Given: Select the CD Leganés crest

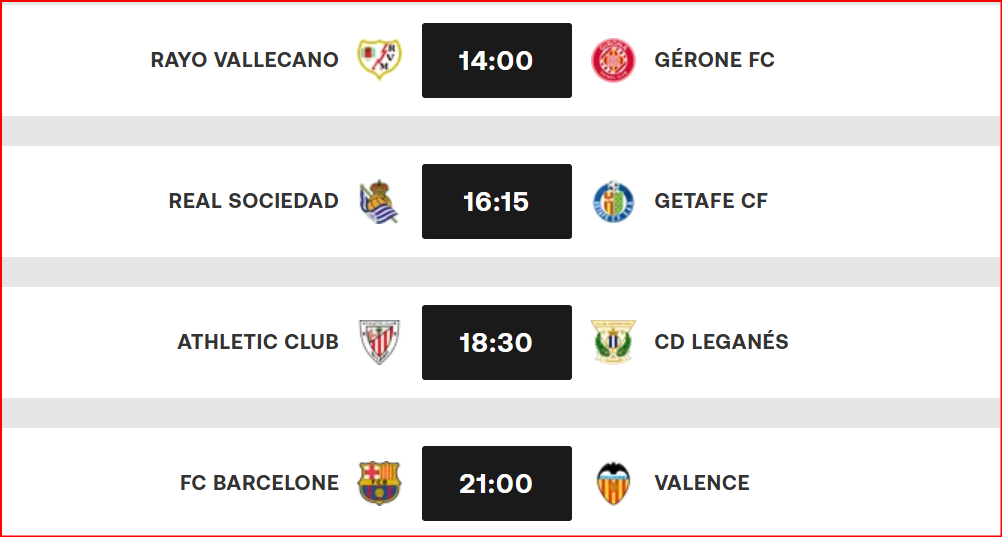Looking at the screenshot, I should point(613,342).
